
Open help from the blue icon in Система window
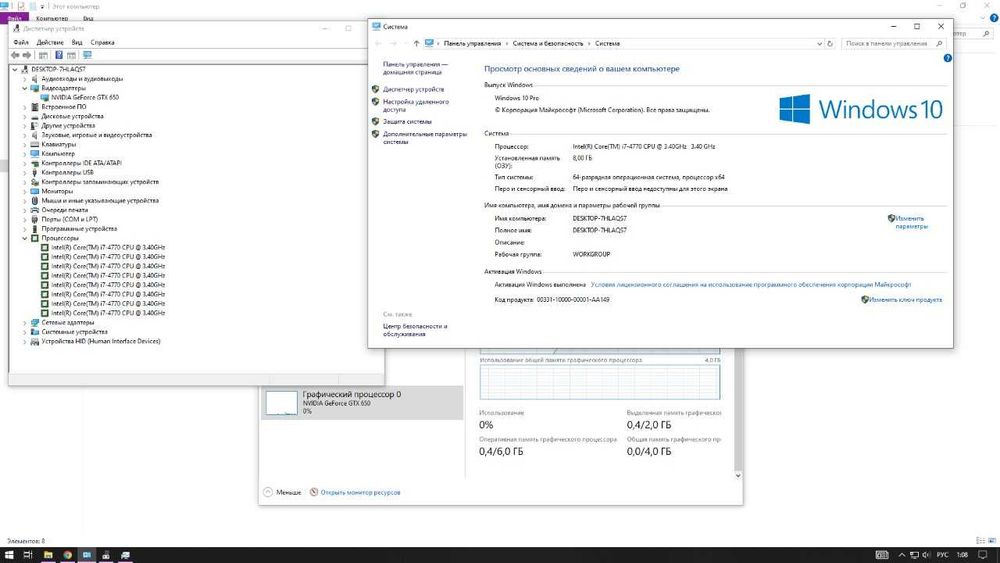pos(948,58)
